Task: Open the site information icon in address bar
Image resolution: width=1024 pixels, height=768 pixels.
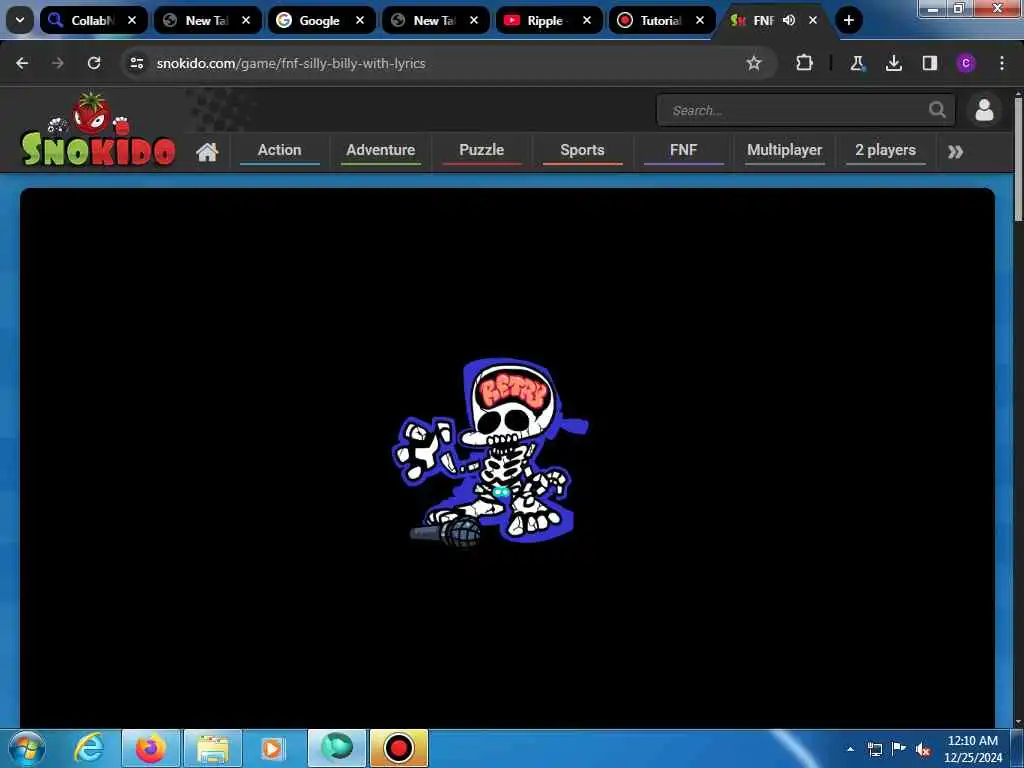Action: 136,63
